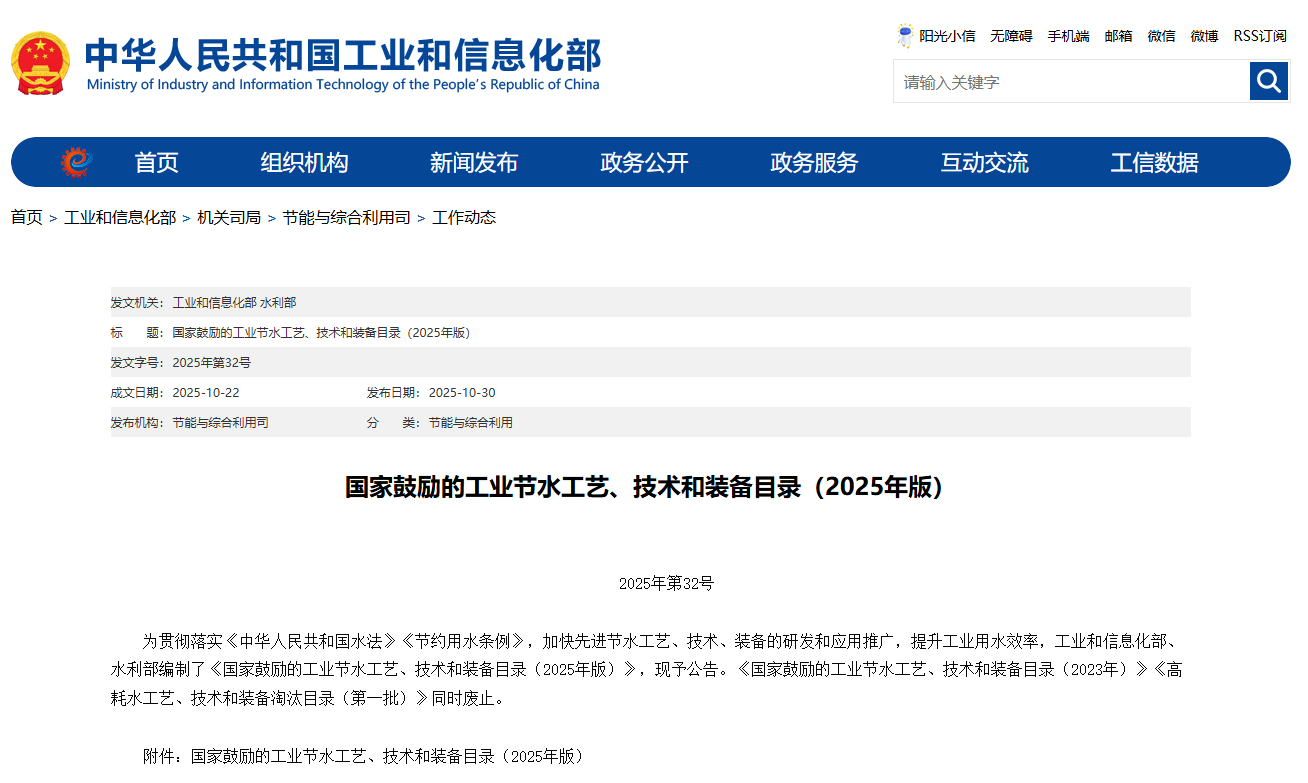Navigate to 互动交流 section

click(x=984, y=163)
